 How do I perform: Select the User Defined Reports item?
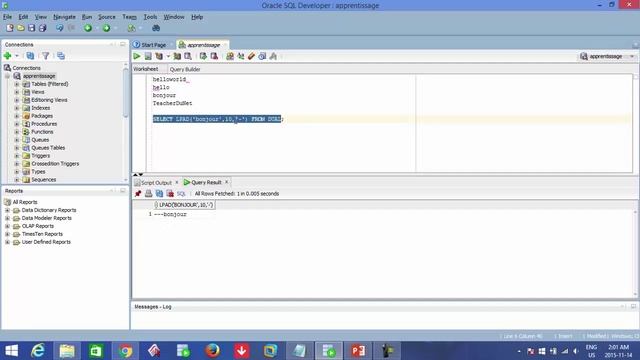click(x=46, y=242)
